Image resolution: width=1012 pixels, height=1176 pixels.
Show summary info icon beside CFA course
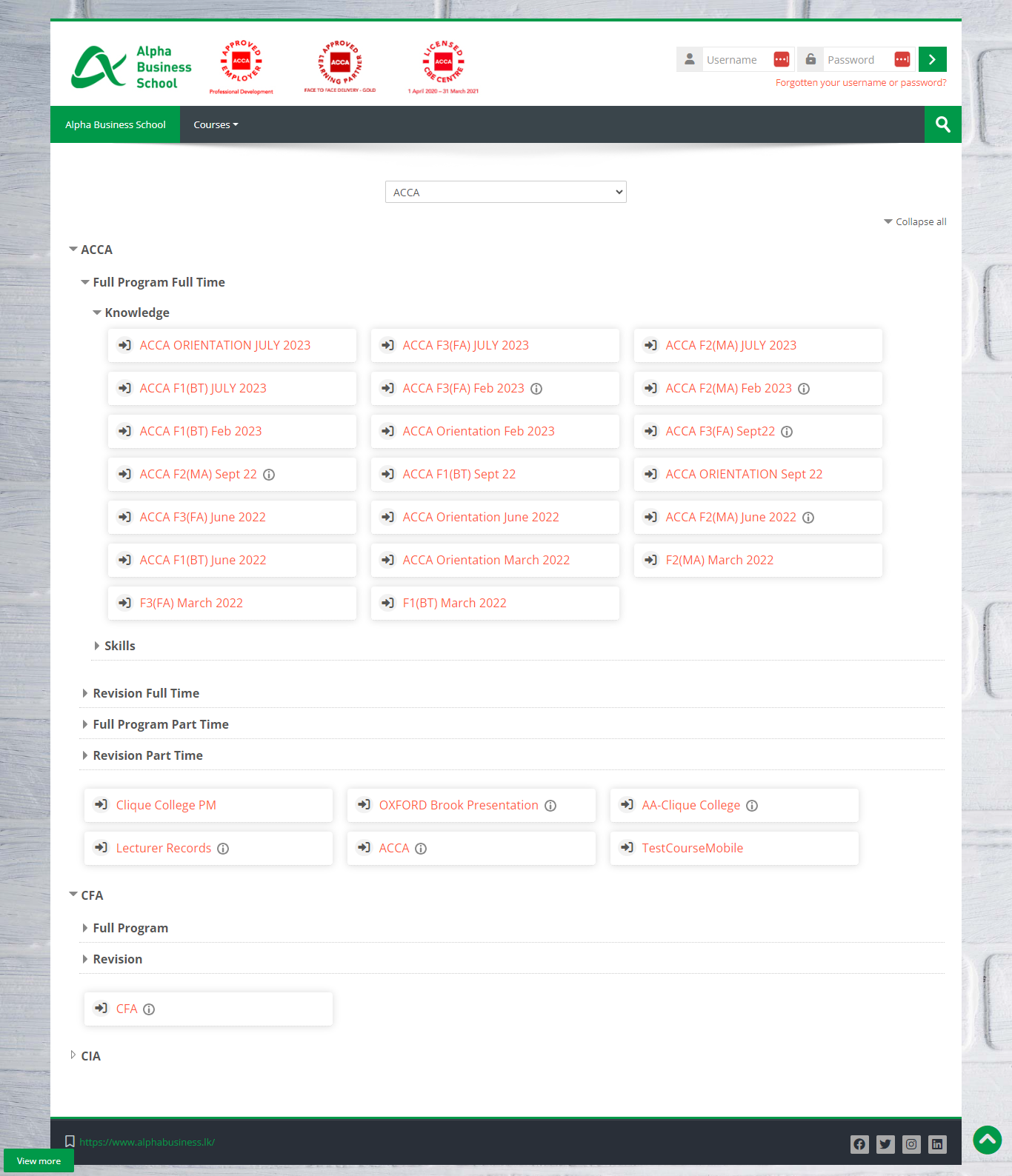tap(149, 1009)
